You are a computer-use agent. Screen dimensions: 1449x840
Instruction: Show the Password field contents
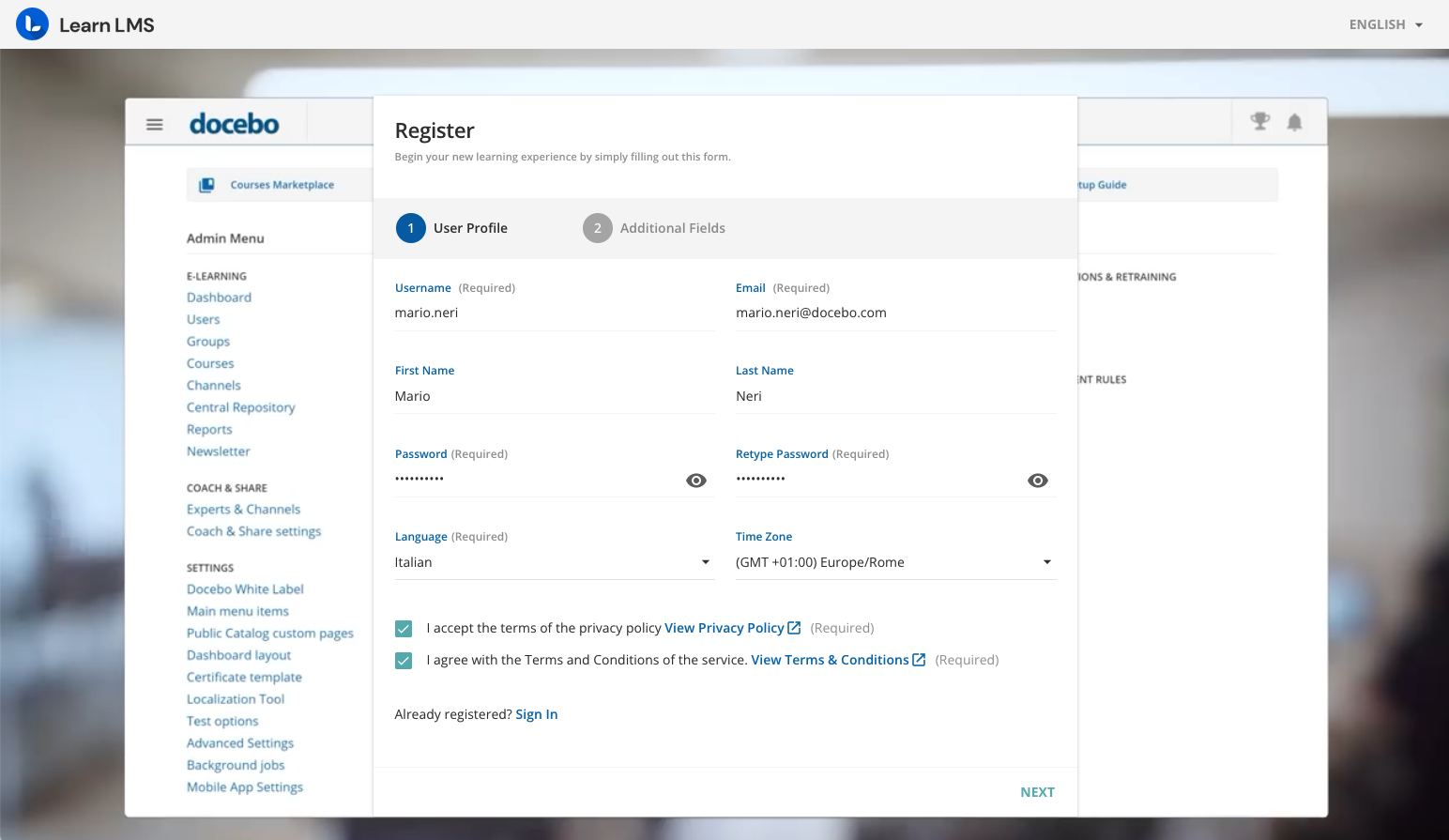tap(695, 481)
